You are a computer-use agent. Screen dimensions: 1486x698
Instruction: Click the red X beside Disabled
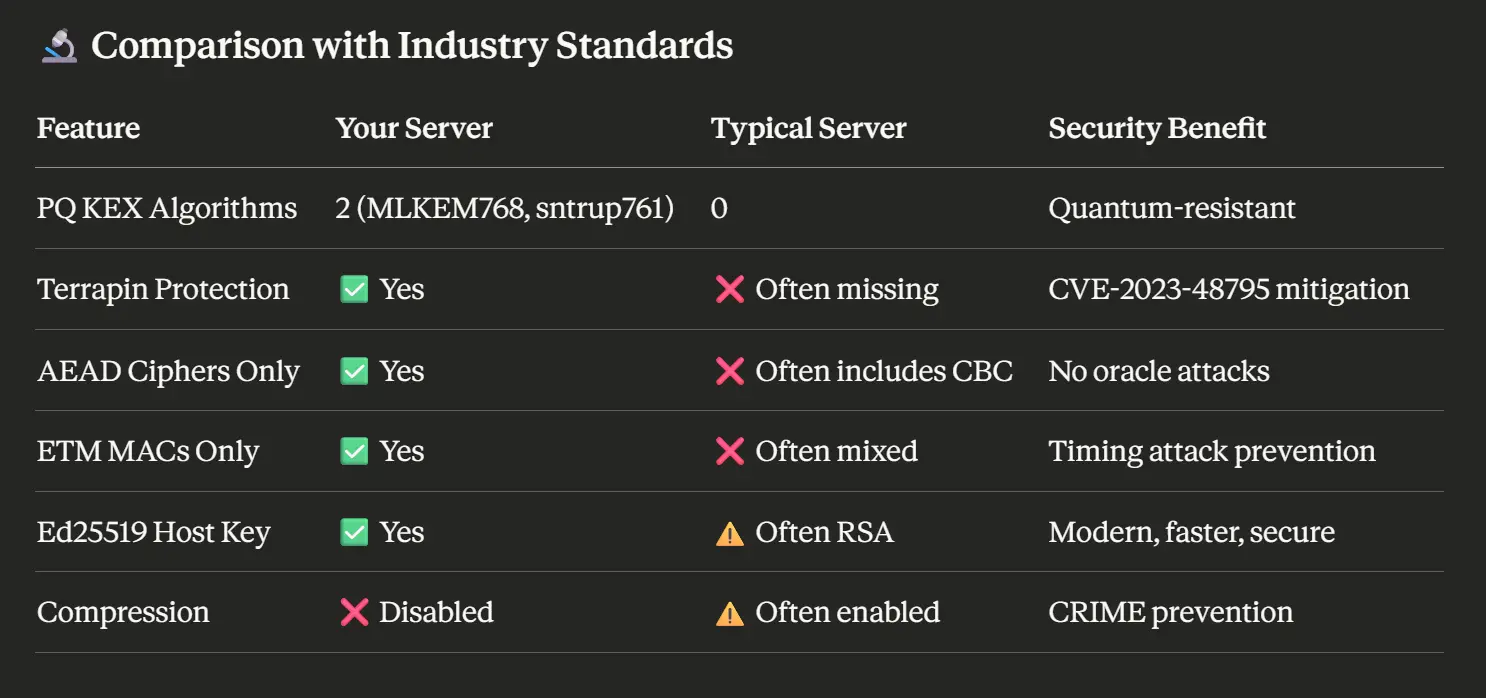click(354, 613)
